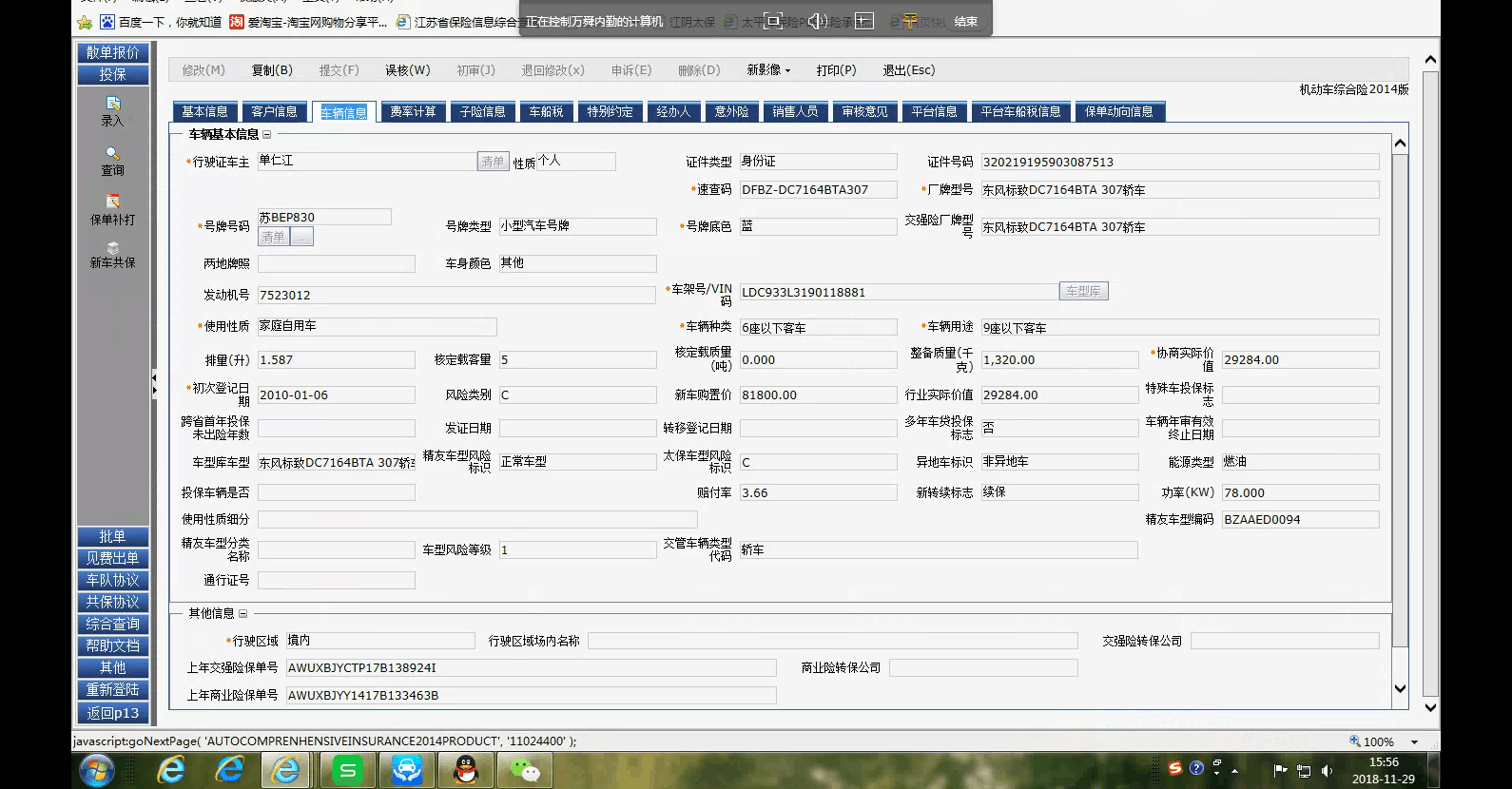This screenshot has width=1512, height=789.
Task: Switch to the 车船税 tab
Action: (546, 112)
